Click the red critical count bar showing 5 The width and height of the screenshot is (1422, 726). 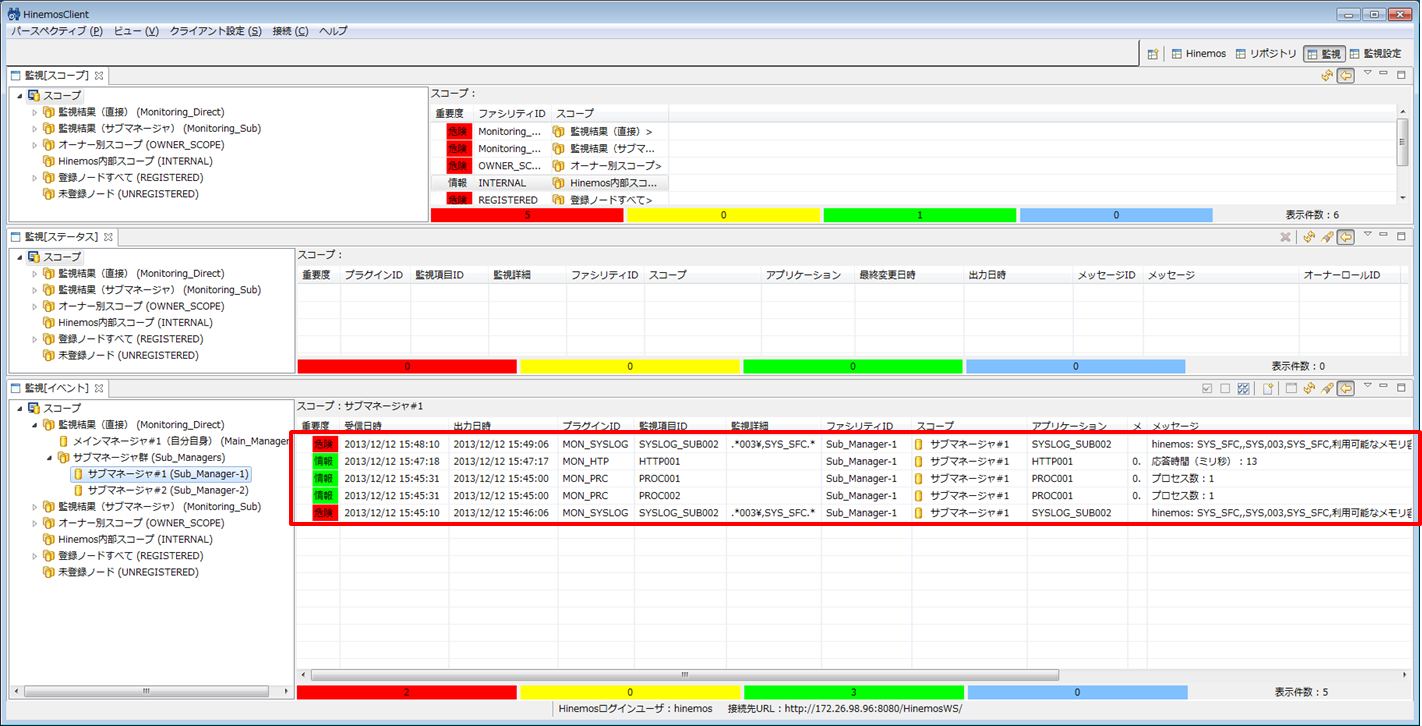click(527, 215)
